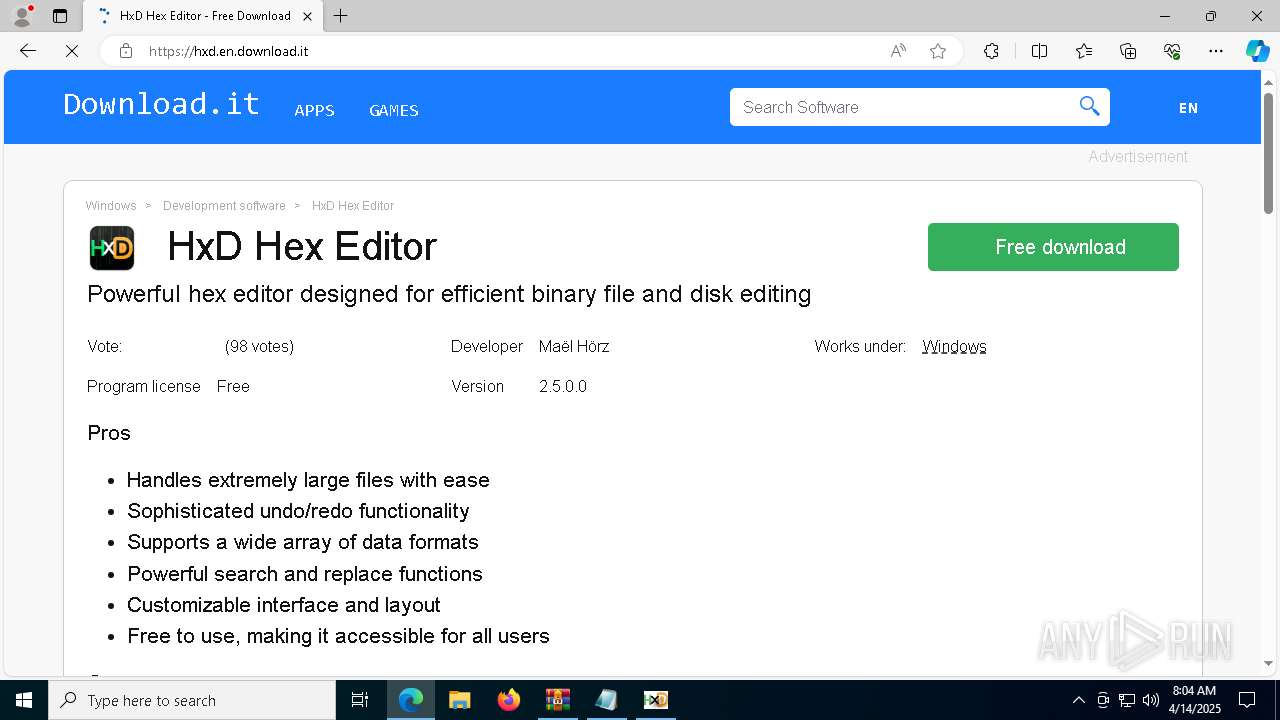Open File Explorer from the taskbar

coord(459,700)
